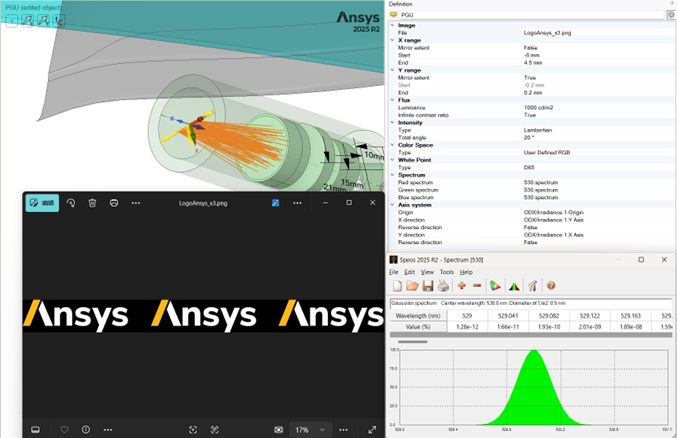This screenshot has height=438, width=677.
Task: Collapse the Intensity section
Action: click(392, 122)
